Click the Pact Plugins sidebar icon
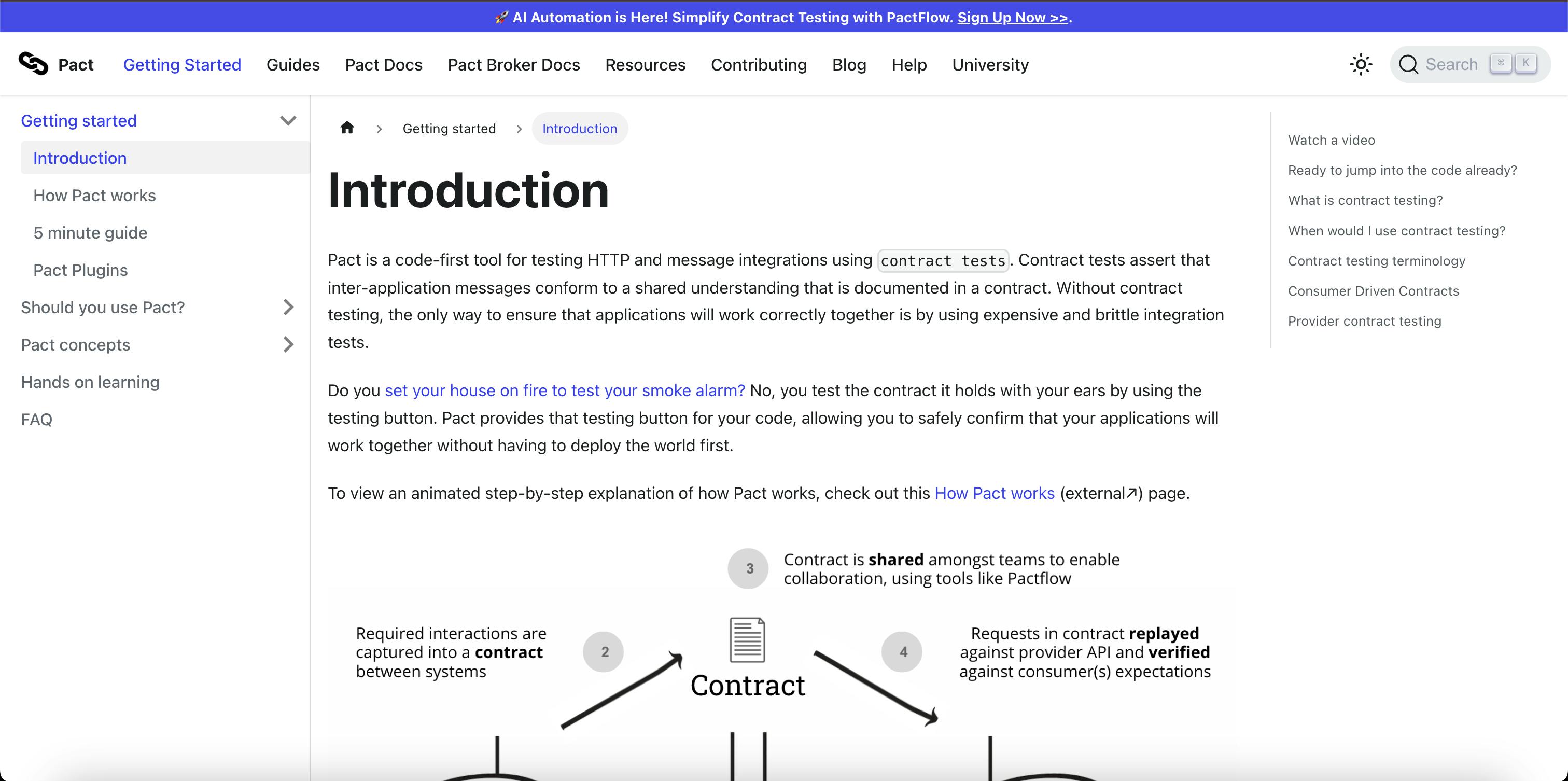1568x781 pixels. (x=80, y=270)
